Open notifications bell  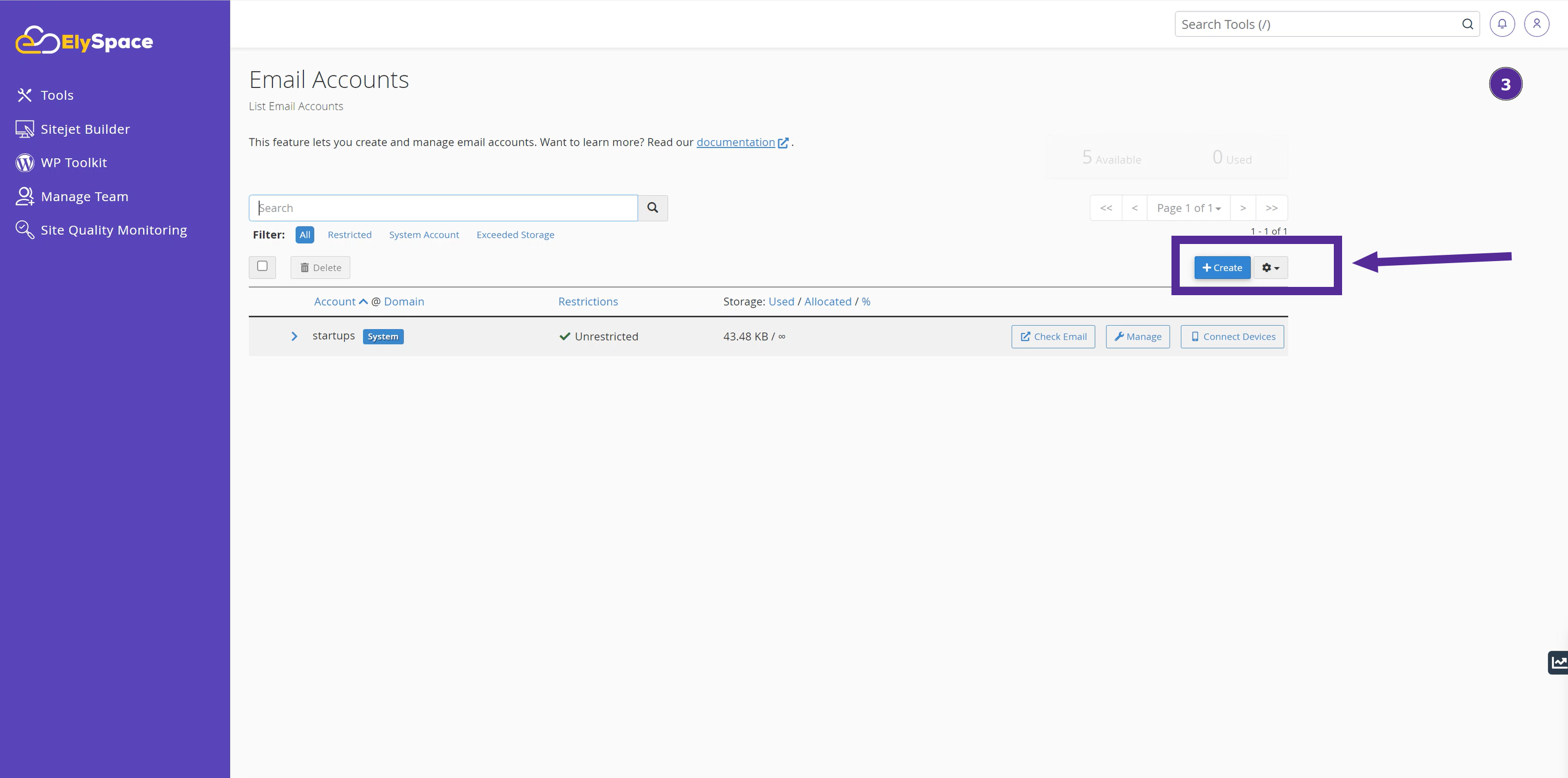1502,24
